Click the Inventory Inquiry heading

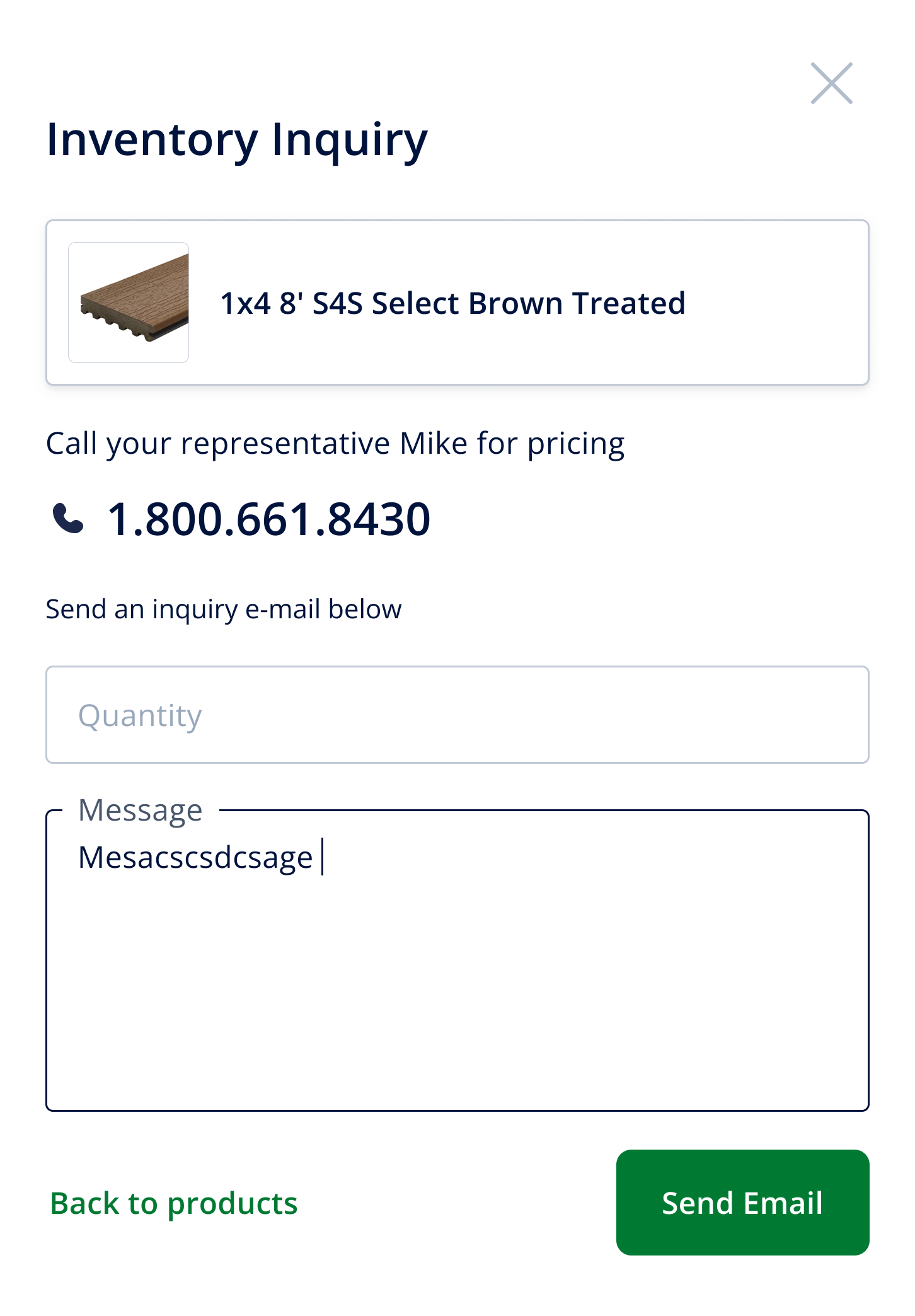pyautogui.click(x=237, y=139)
